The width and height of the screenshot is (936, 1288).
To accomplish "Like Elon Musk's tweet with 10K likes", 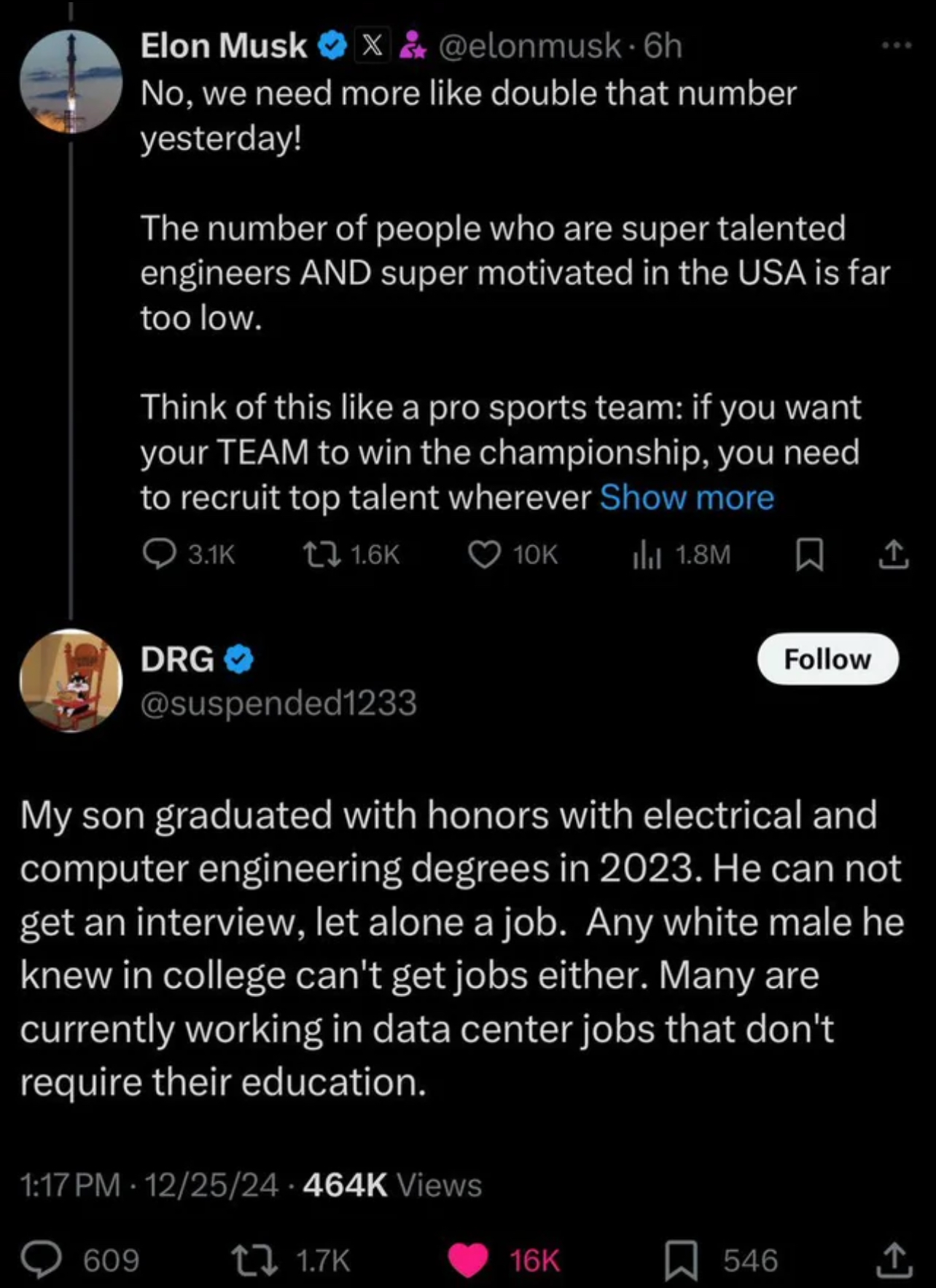I will coord(484,555).
